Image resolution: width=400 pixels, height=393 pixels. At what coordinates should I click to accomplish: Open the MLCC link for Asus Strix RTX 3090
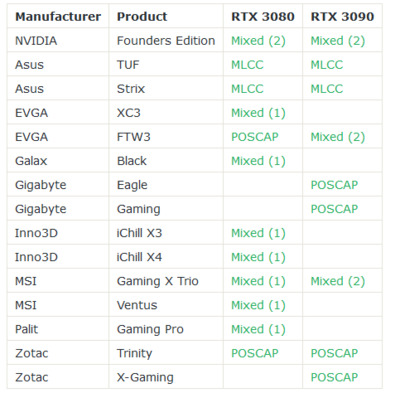pyautogui.click(x=327, y=89)
